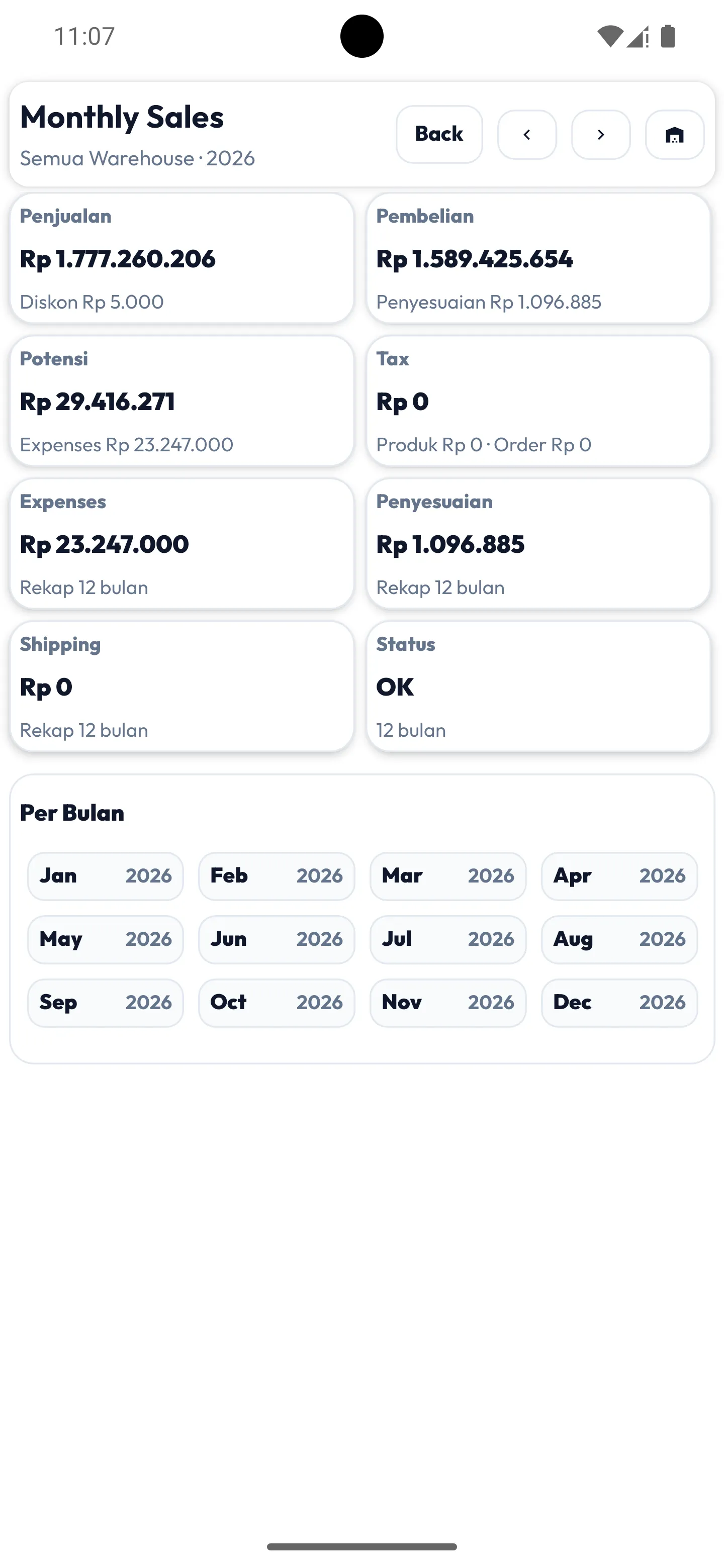
Task: View the Penyesuaian card
Action: point(538,544)
